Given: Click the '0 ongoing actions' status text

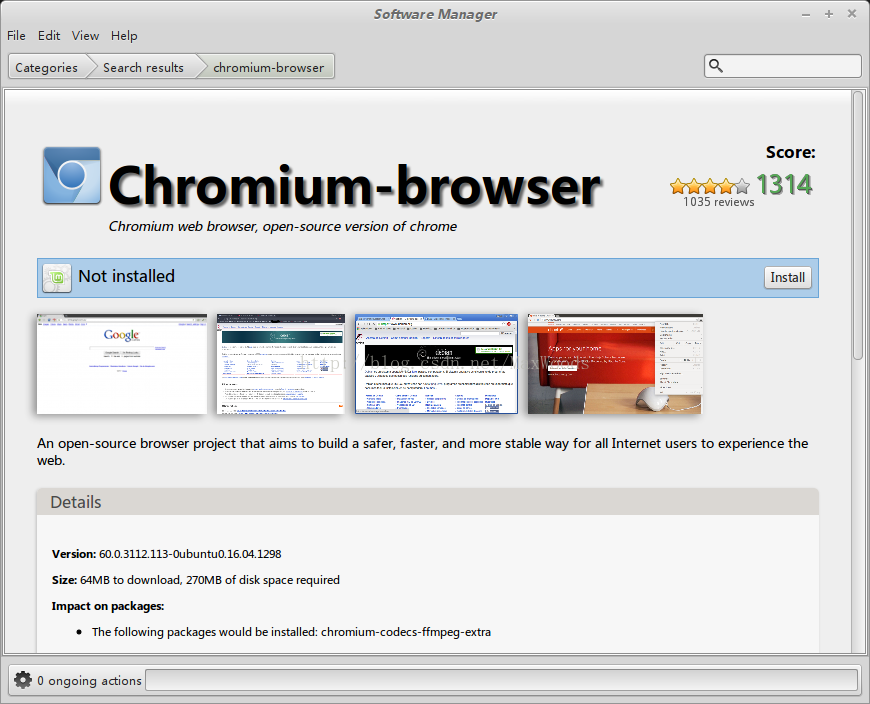Looking at the screenshot, I should pos(89,680).
